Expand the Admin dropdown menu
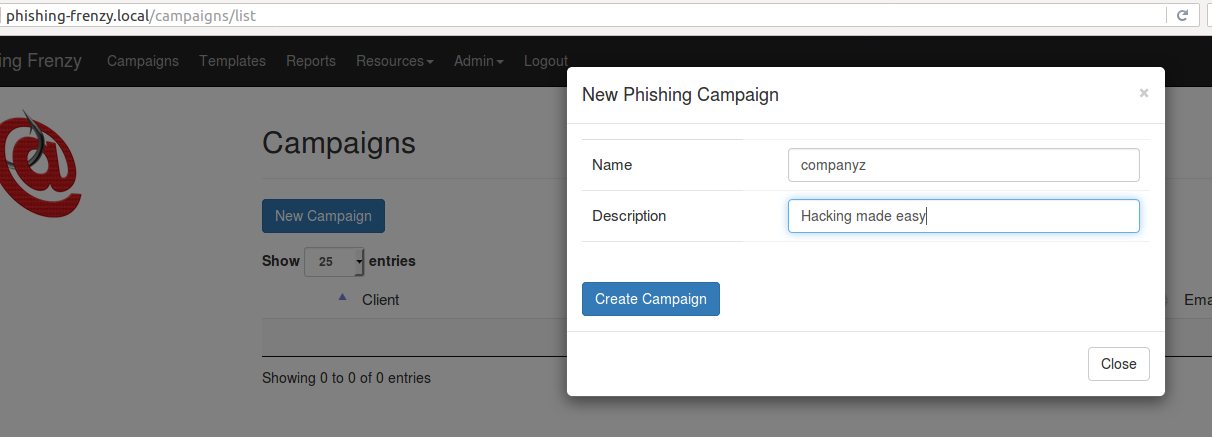Screen dimensions: 1212x437 click(x=478, y=61)
